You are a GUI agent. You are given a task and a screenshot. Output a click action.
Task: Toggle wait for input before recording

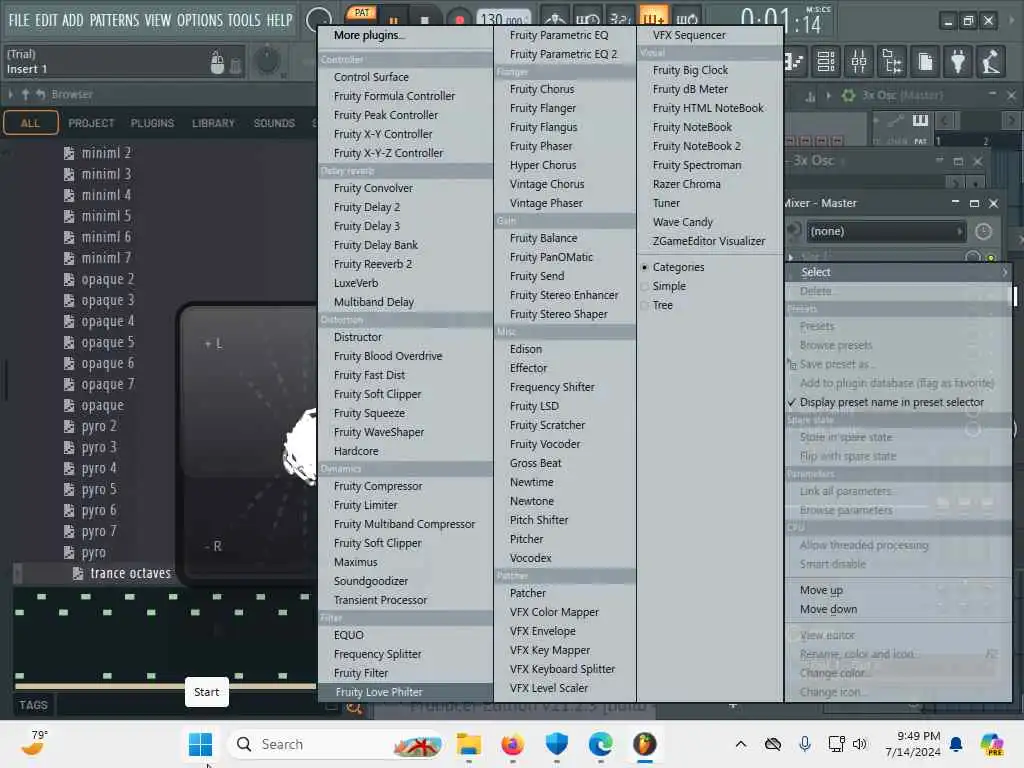coord(587,18)
